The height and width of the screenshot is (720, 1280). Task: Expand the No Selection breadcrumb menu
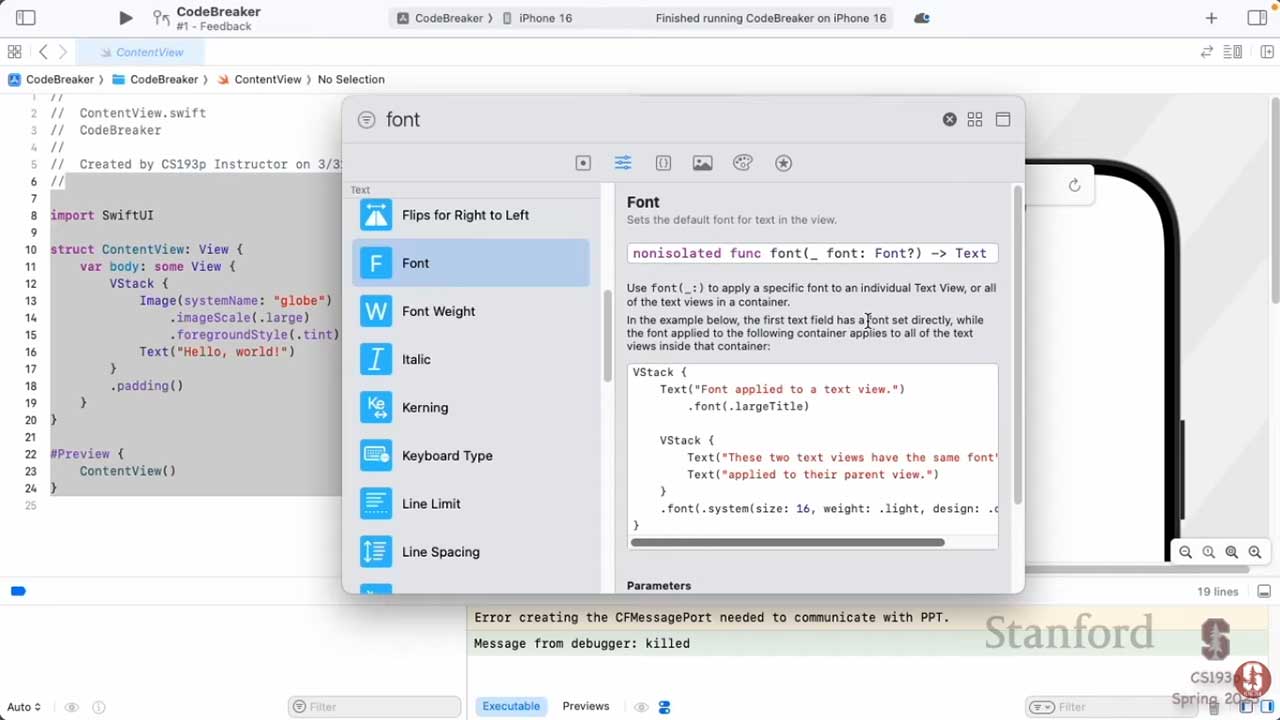(x=351, y=79)
